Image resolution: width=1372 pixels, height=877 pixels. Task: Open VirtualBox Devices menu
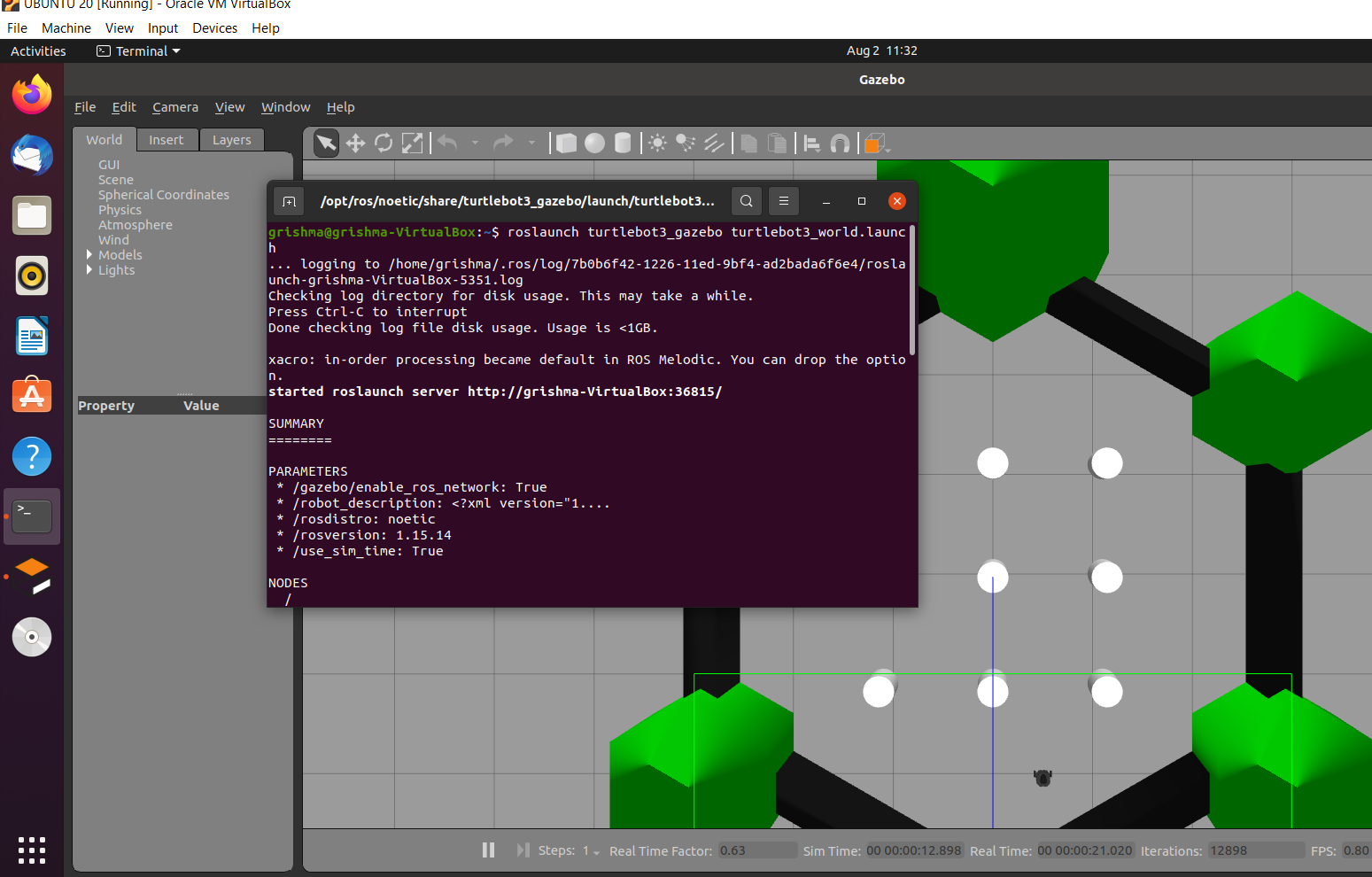214,28
